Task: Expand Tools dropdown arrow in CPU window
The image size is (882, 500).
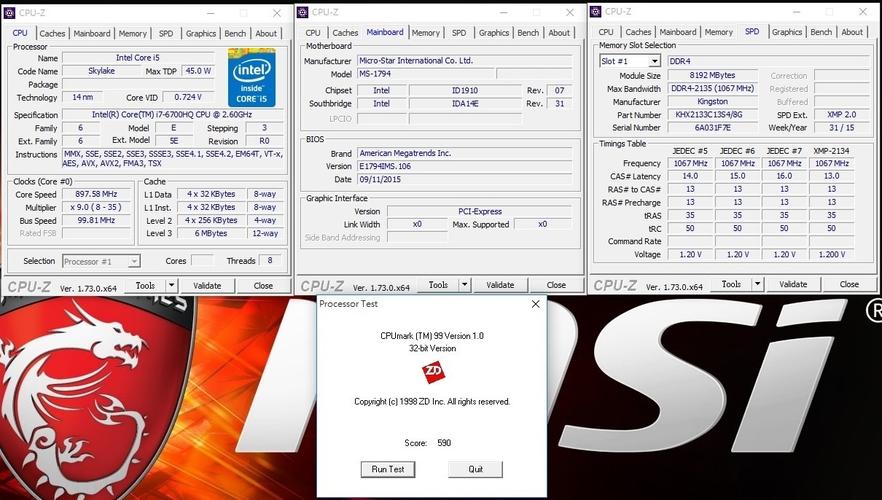Action: coord(172,286)
